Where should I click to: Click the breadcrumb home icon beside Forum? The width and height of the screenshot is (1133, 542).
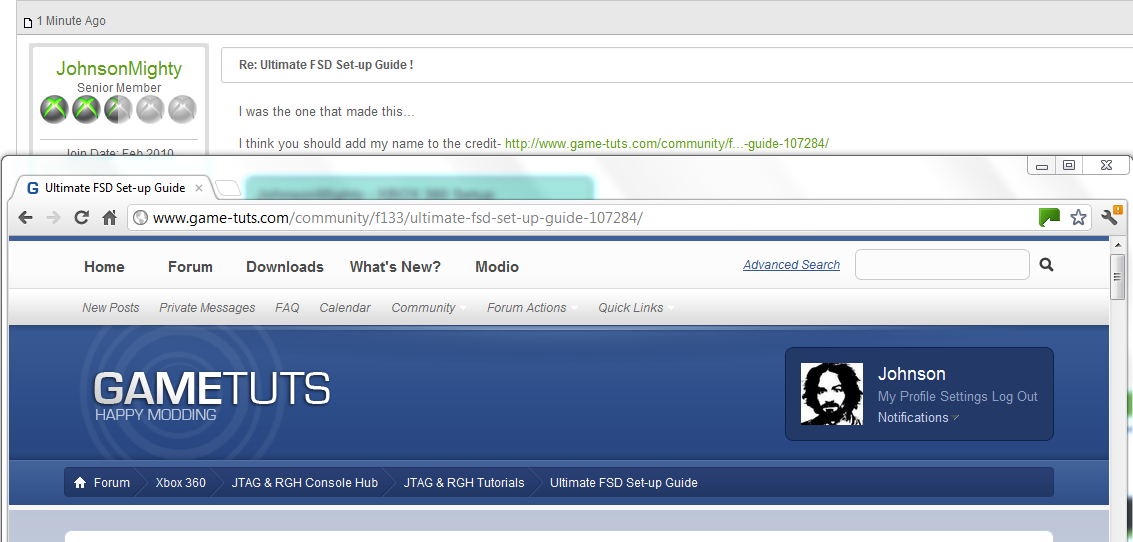[80, 483]
